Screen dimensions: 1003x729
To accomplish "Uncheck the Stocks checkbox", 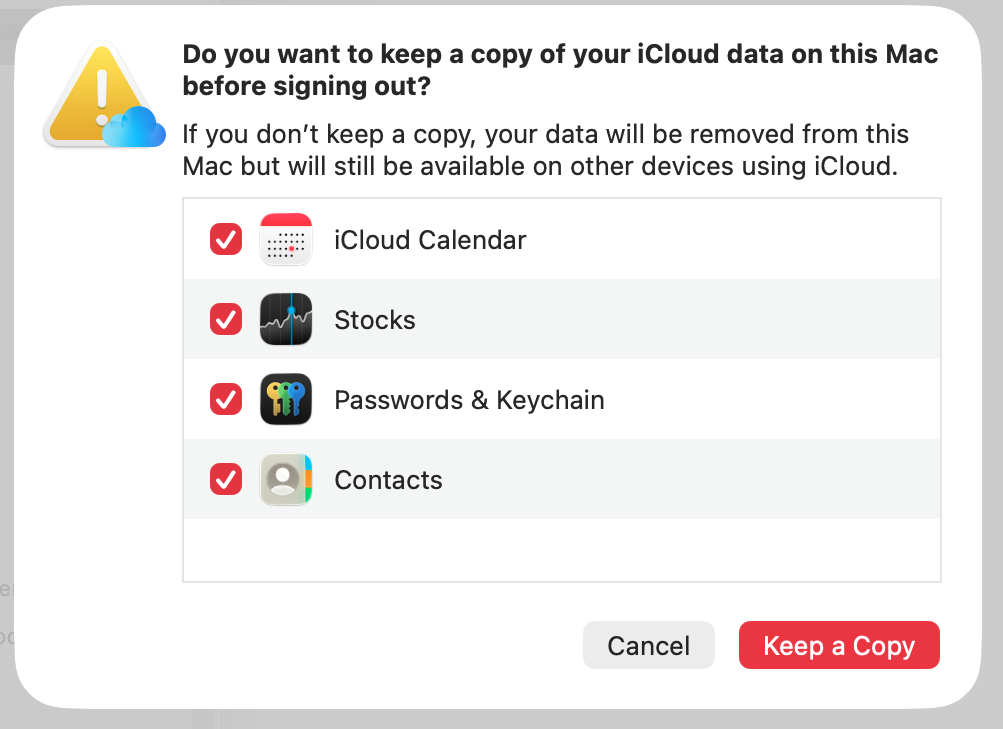I will point(225,319).
